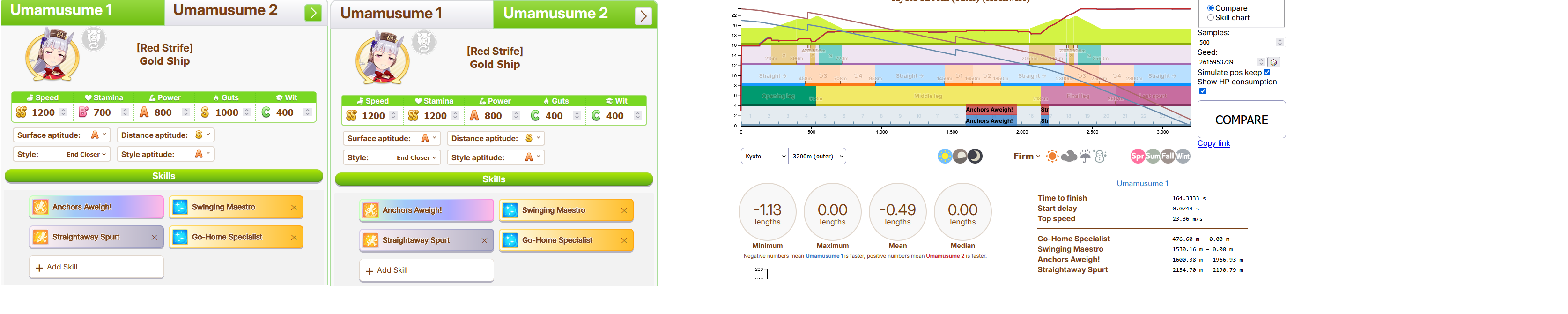This screenshot has width=1568, height=314.
Task: Choose the snowman snowy weather icon
Action: [x=1100, y=157]
